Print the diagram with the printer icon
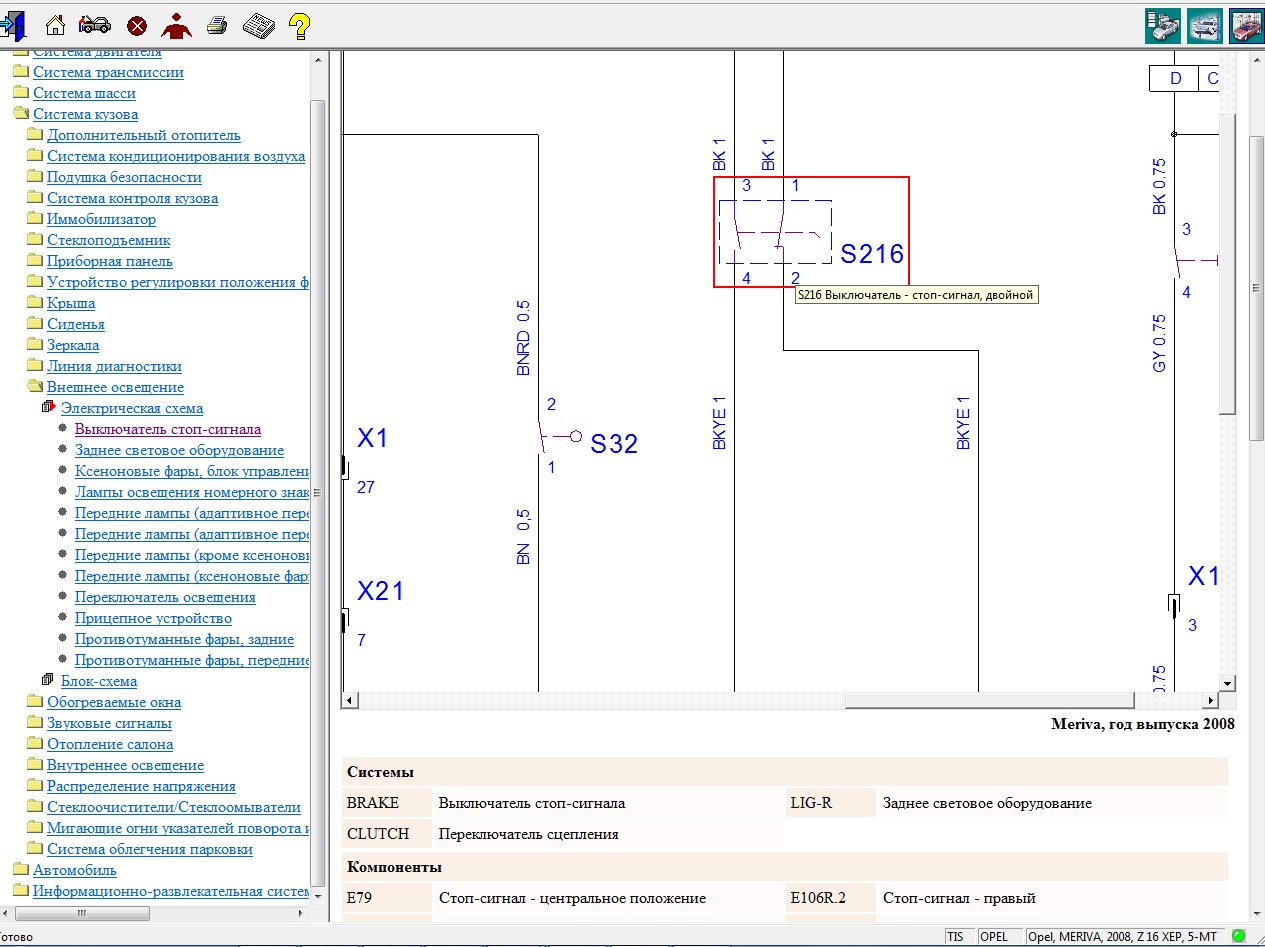The width and height of the screenshot is (1265, 947). pyautogui.click(x=217, y=25)
